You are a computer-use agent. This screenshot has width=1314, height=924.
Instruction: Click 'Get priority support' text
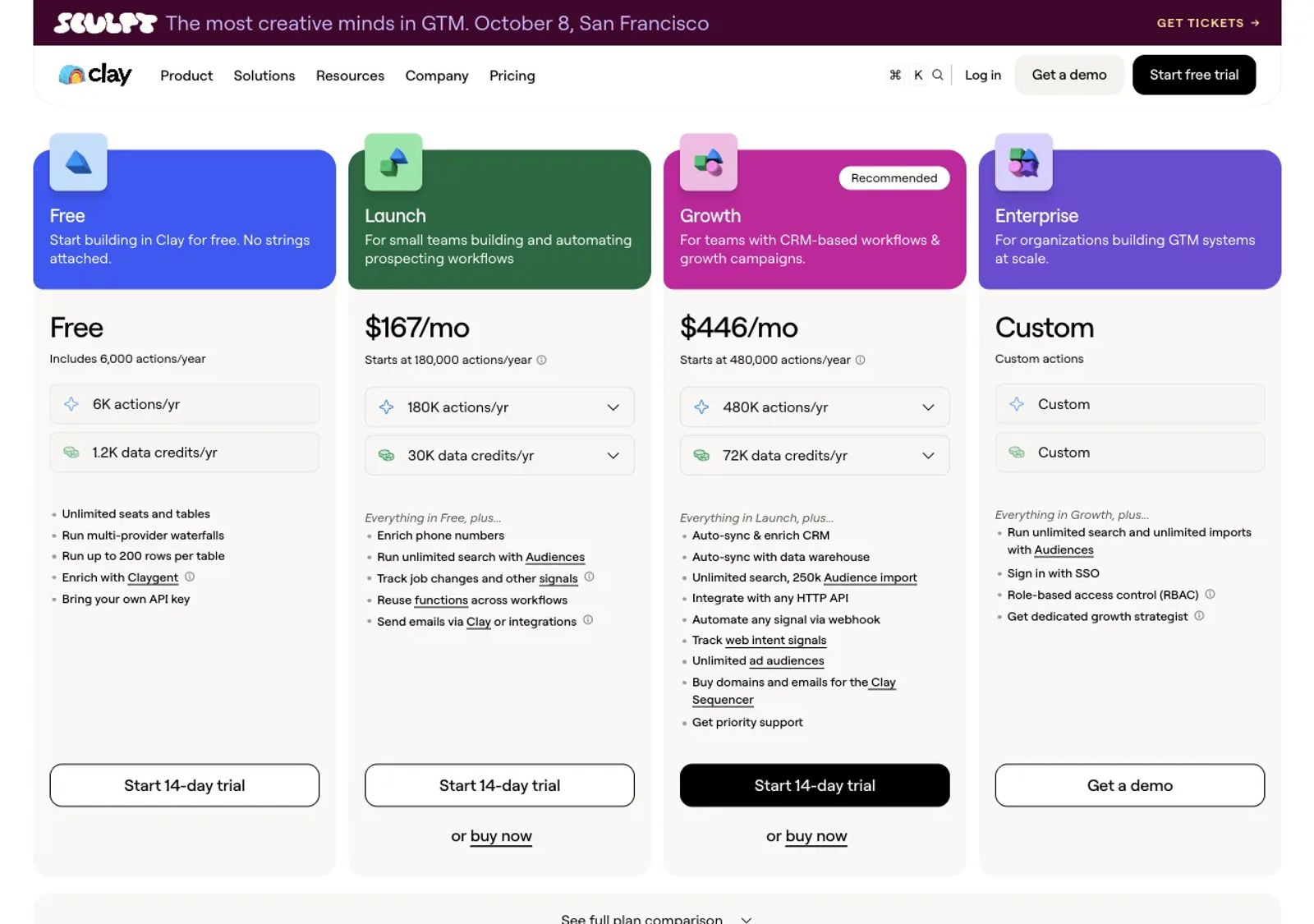(x=747, y=722)
